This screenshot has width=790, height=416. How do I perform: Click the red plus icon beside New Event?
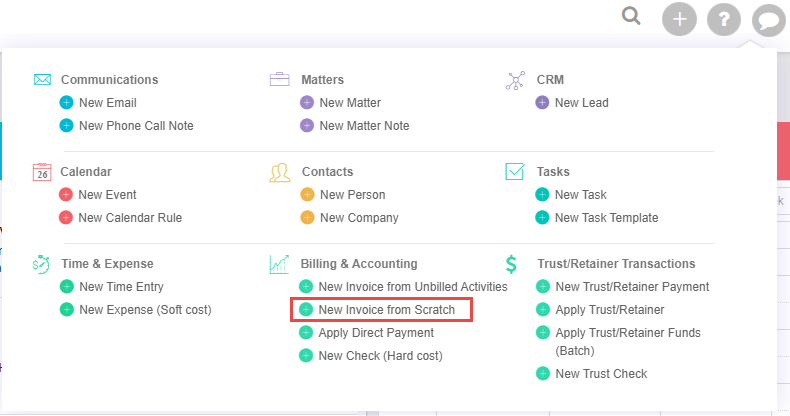pos(66,194)
